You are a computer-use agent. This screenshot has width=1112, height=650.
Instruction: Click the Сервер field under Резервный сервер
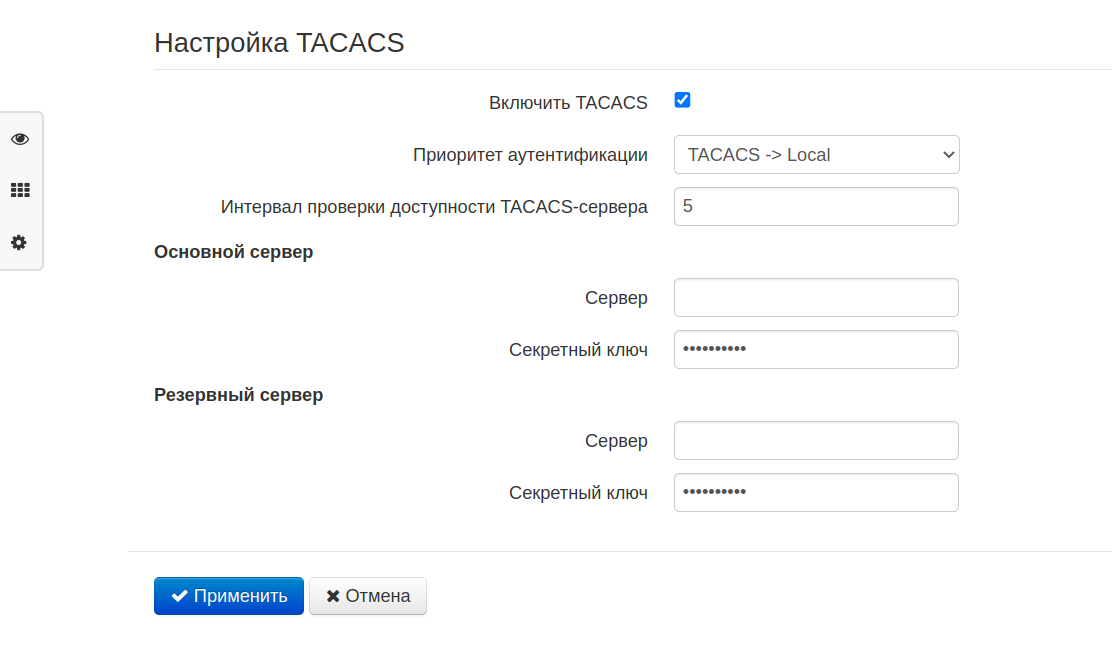click(x=816, y=441)
